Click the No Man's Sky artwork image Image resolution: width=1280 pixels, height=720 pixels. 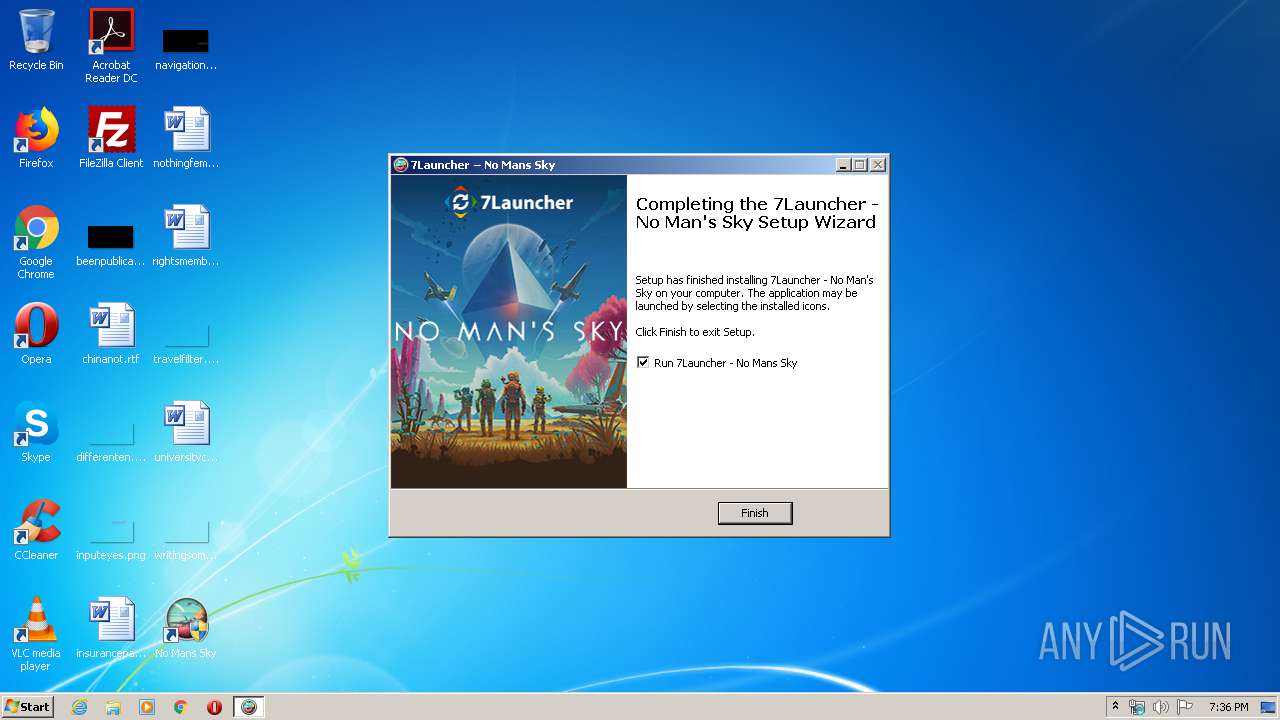point(509,332)
